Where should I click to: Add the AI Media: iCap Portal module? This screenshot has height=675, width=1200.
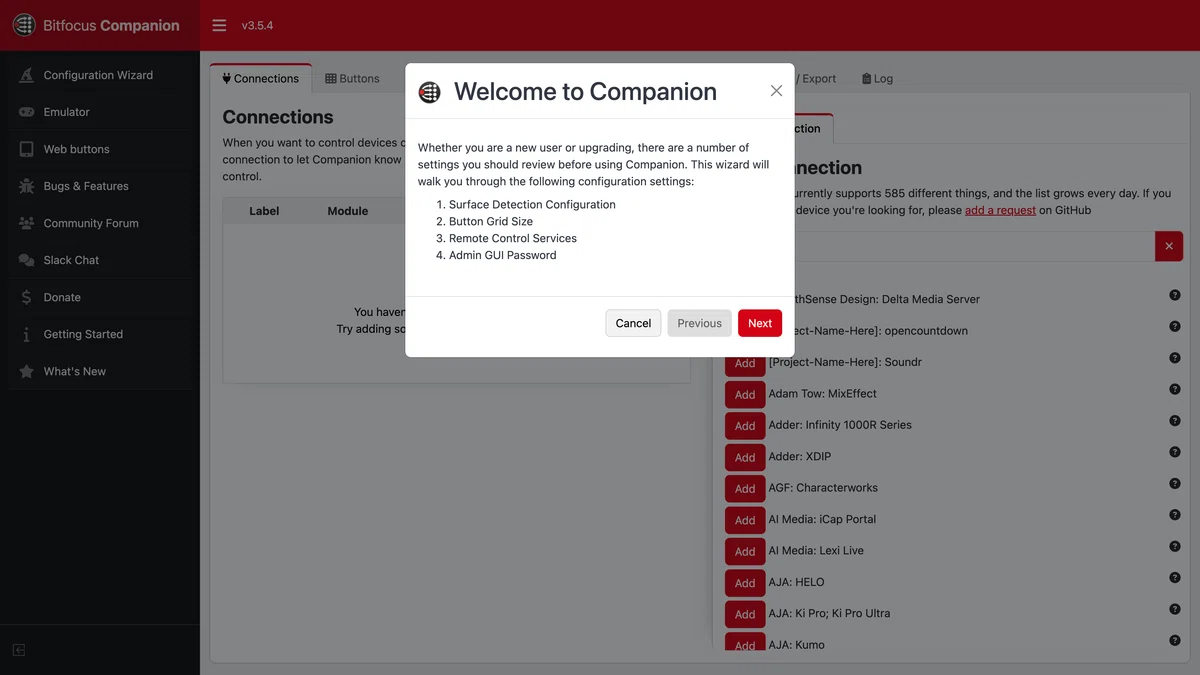tap(745, 520)
